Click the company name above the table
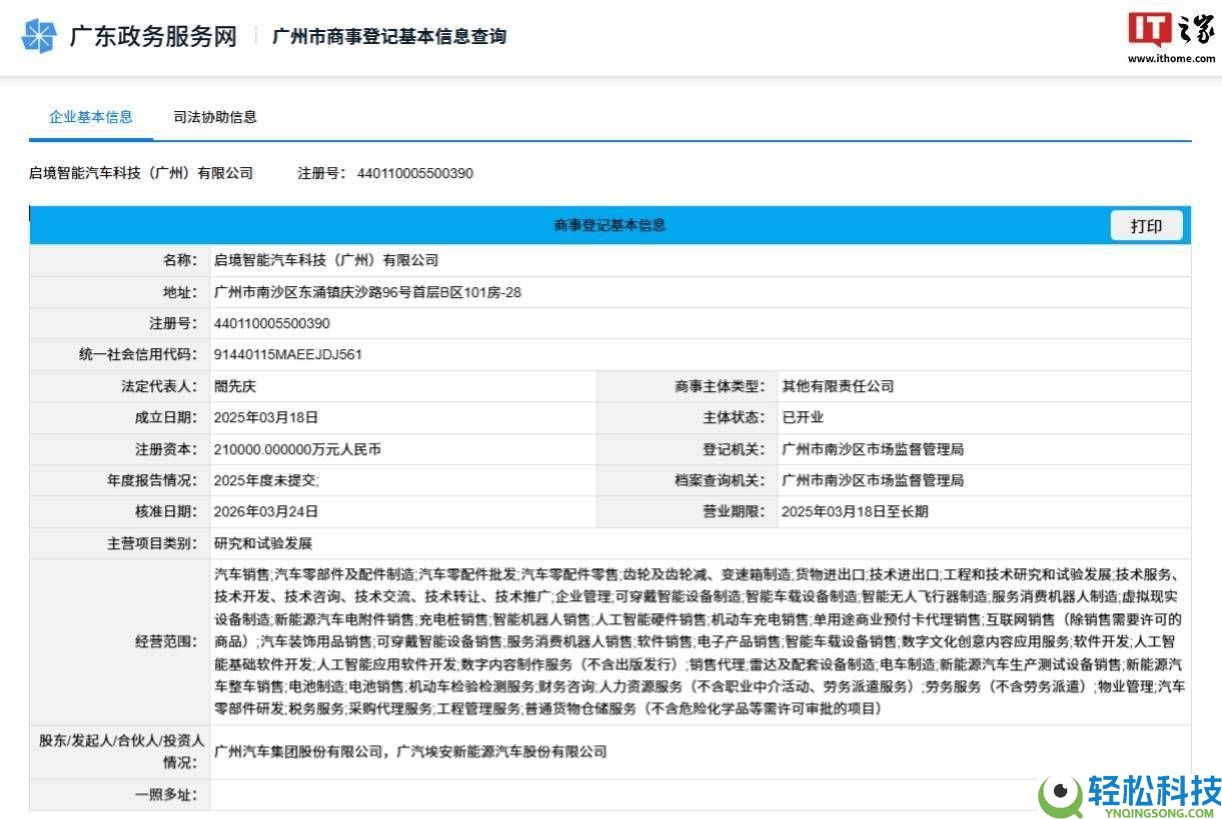Screen dimensions: 1222x819 pos(141,173)
